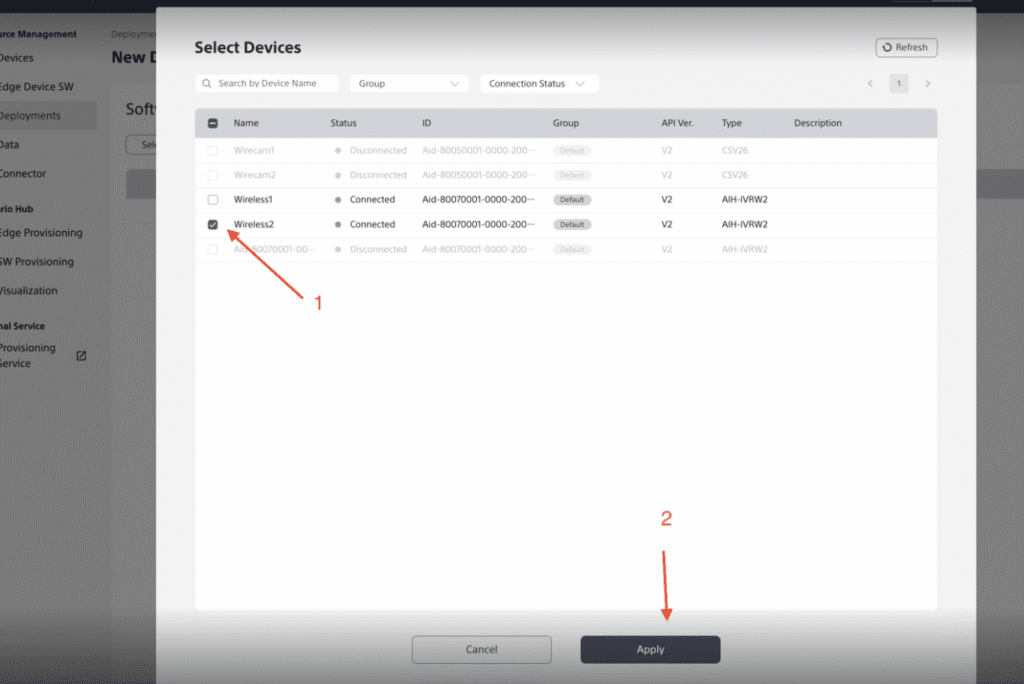Apply the selected devices
This screenshot has height=684, width=1024.
click(650, 649)
